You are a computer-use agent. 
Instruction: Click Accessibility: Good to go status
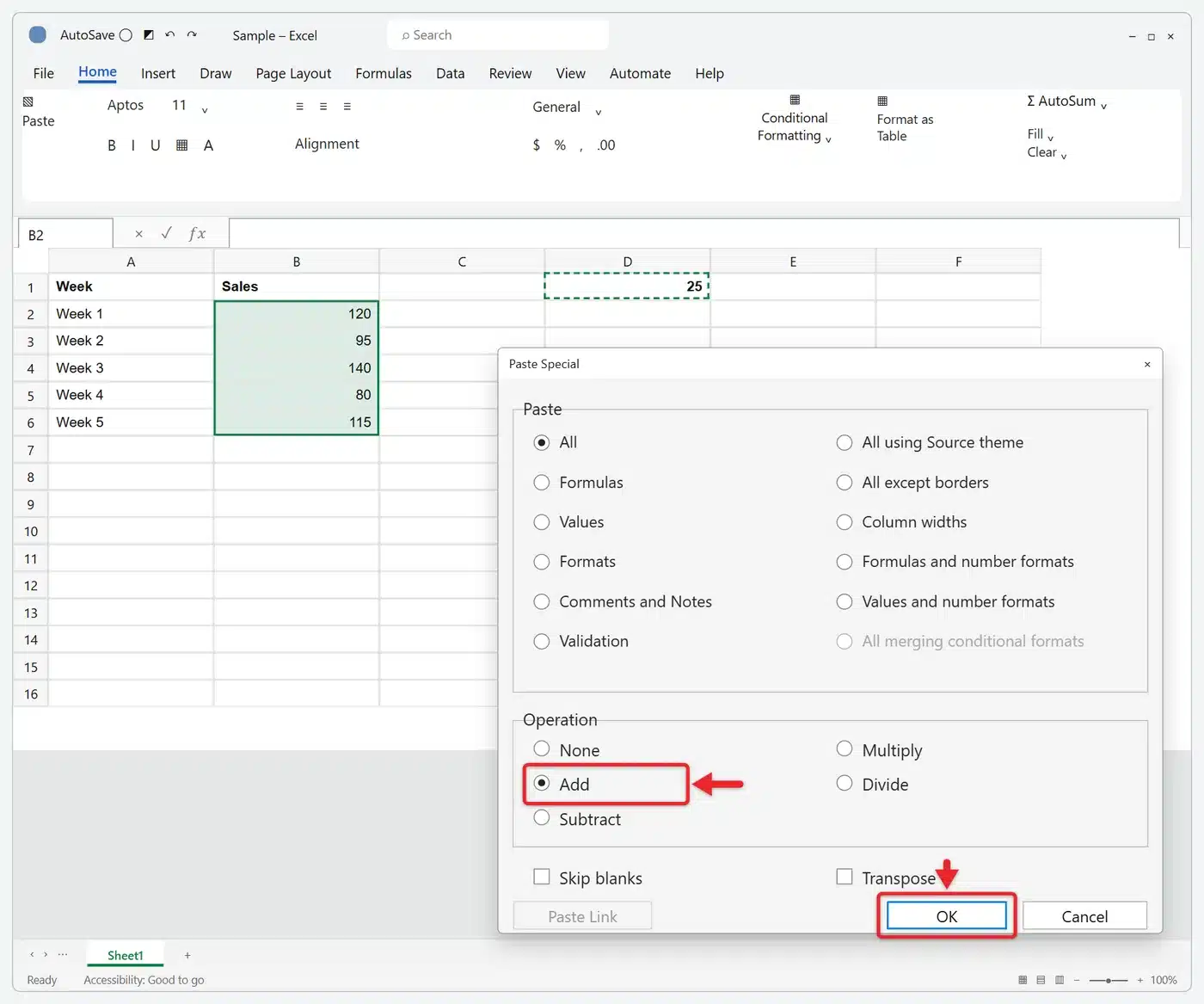coord(144,980)
